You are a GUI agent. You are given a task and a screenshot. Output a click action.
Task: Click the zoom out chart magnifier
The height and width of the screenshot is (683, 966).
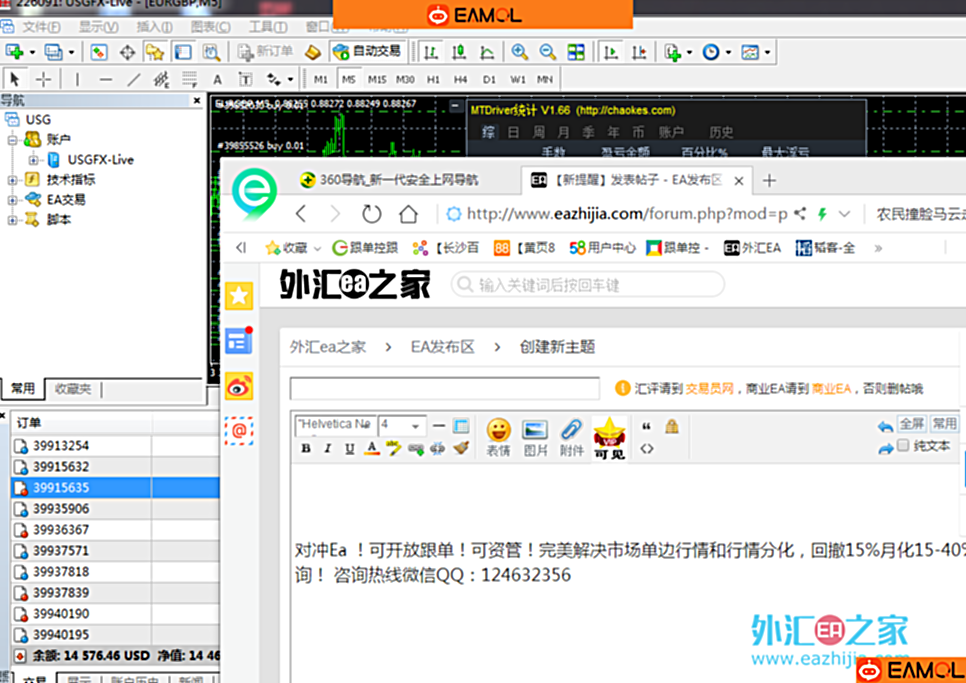point(547,52)
